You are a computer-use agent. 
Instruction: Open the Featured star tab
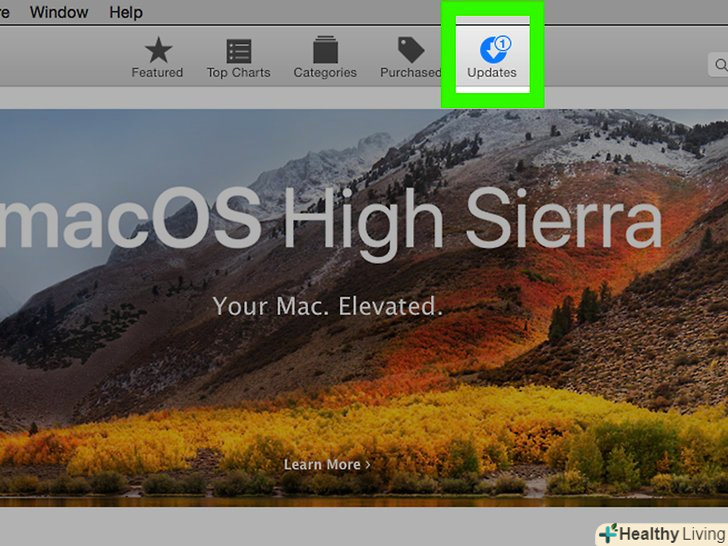157,58
